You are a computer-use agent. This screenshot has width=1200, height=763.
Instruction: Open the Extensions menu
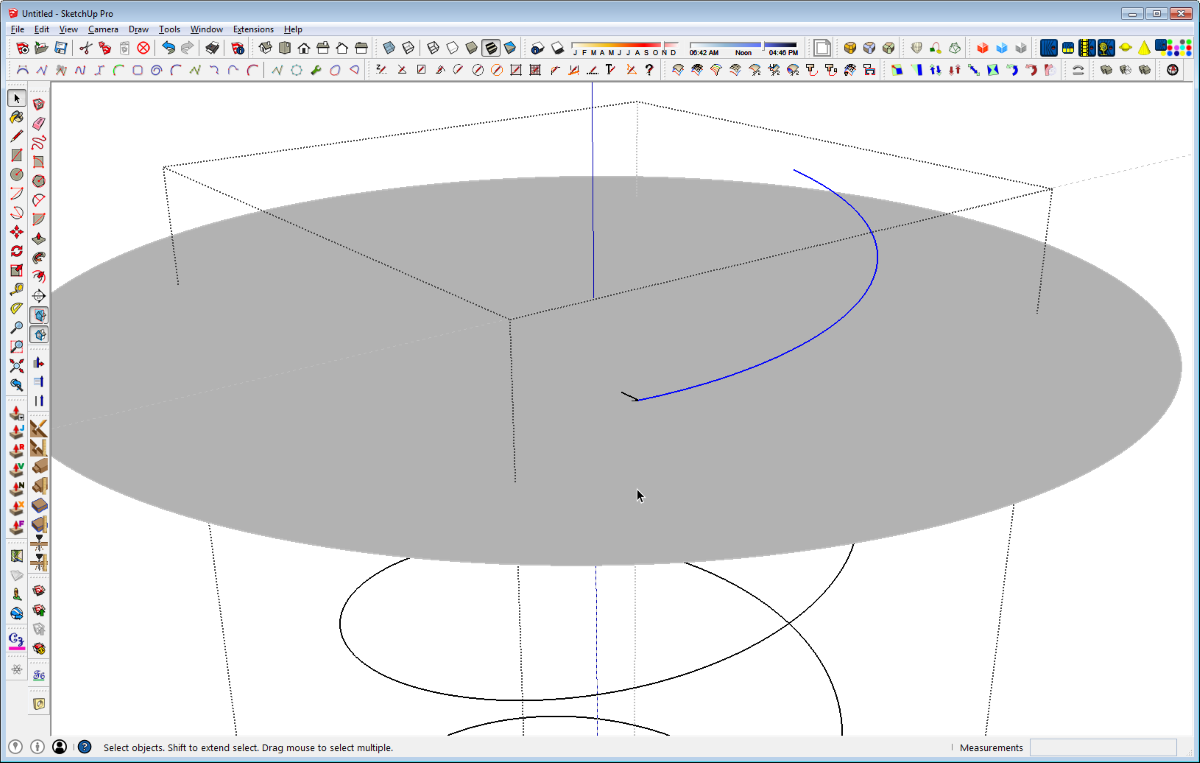pos(253,30)
